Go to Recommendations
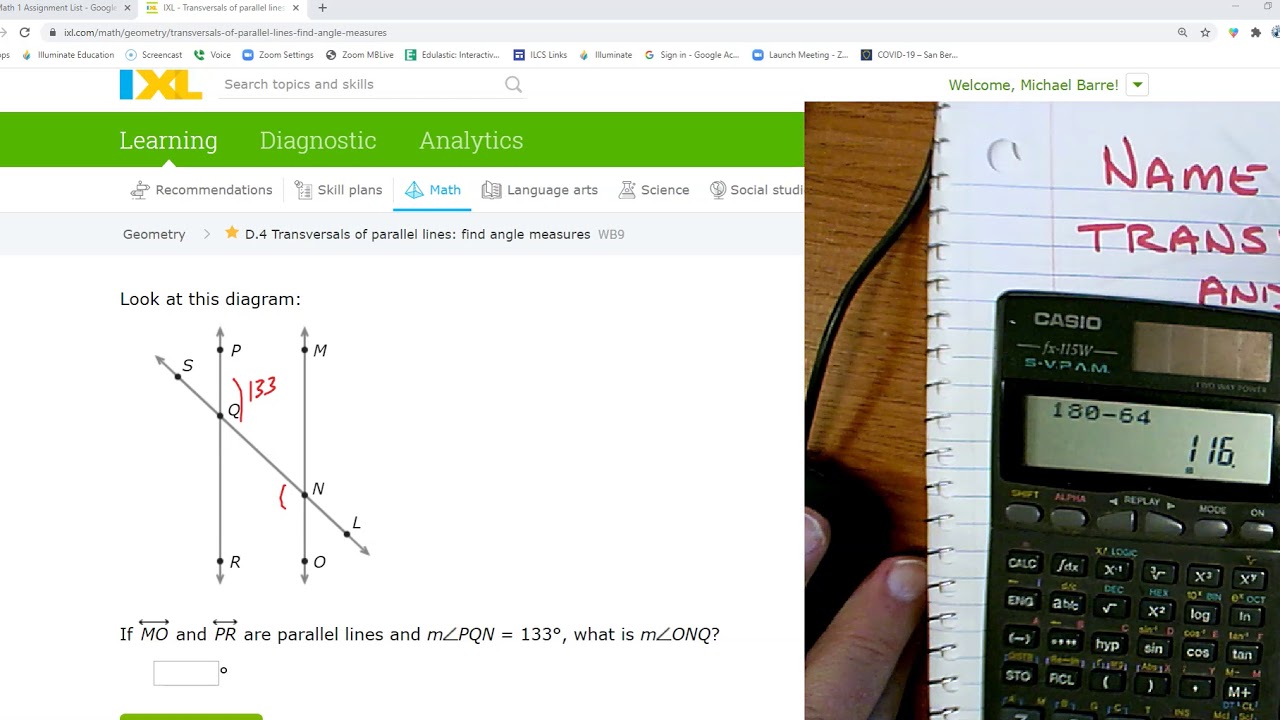 (201, 190)
